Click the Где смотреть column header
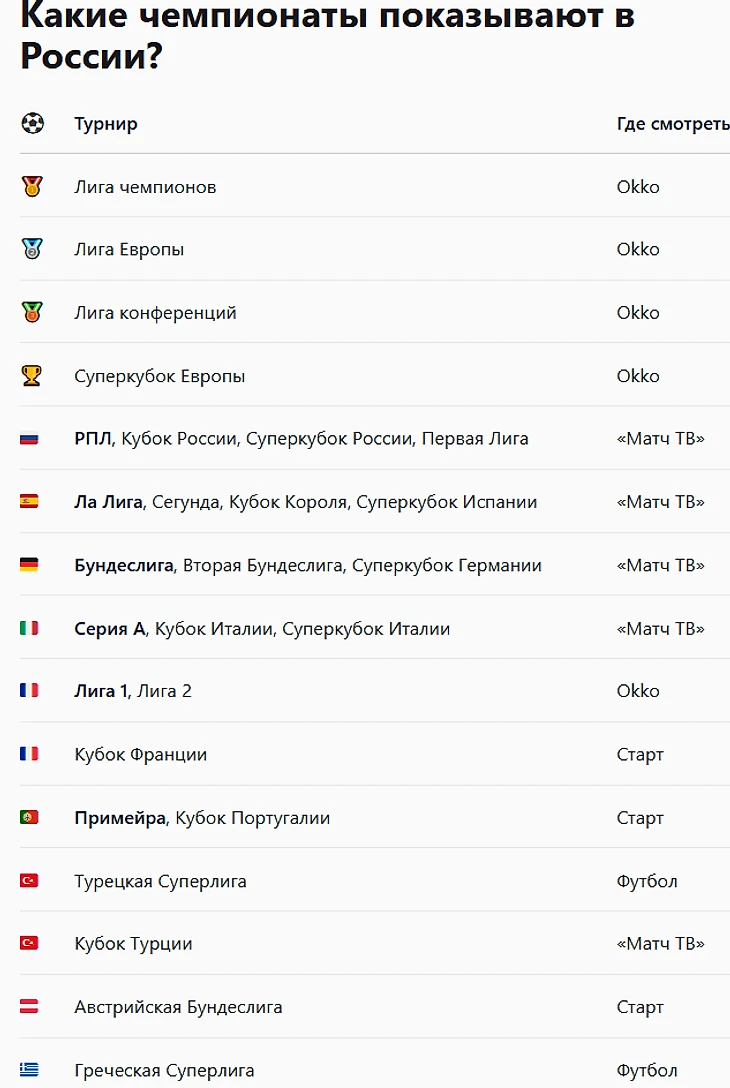730x1088 pixels. 672,124
